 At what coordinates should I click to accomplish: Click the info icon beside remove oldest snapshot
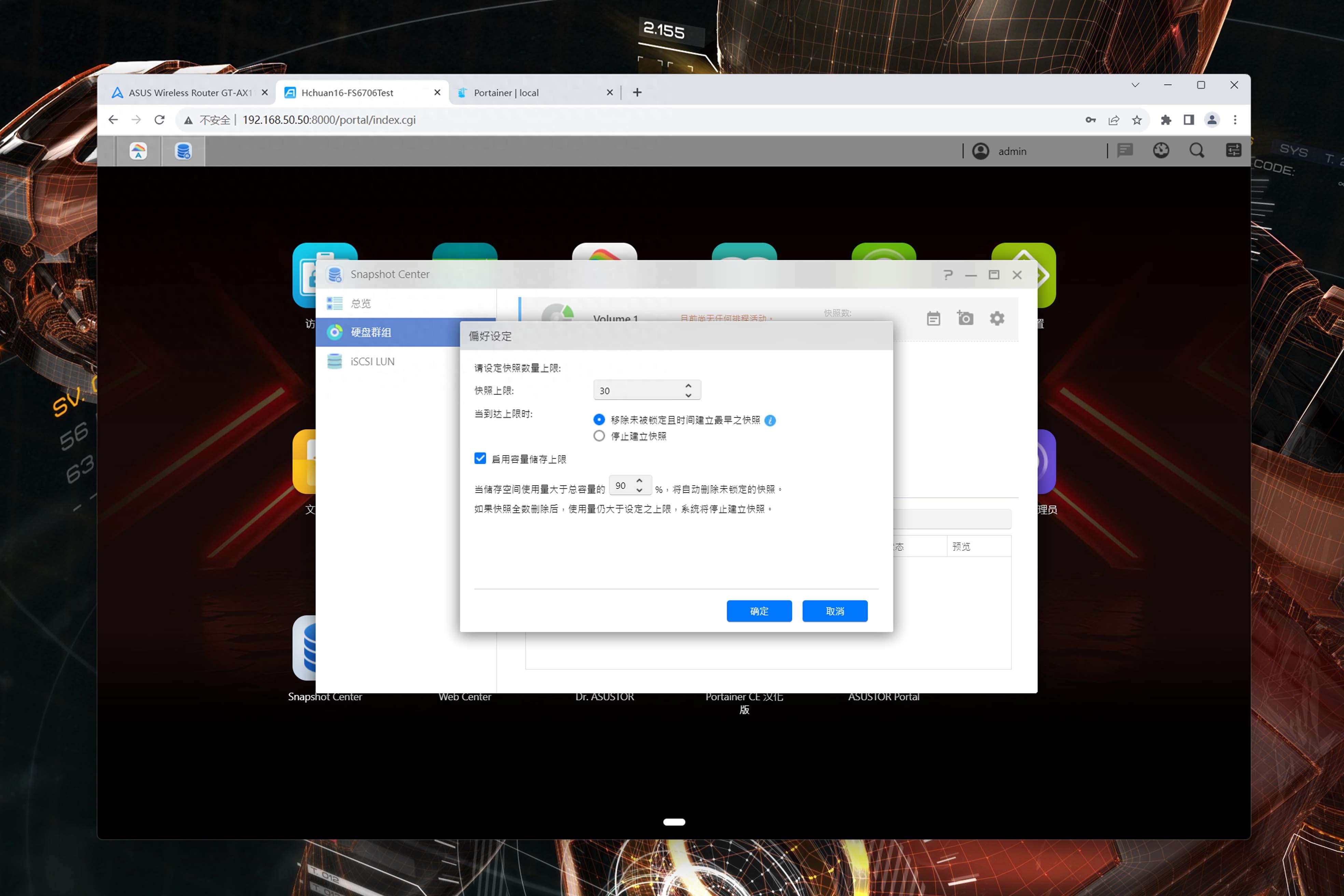(770, 421)
